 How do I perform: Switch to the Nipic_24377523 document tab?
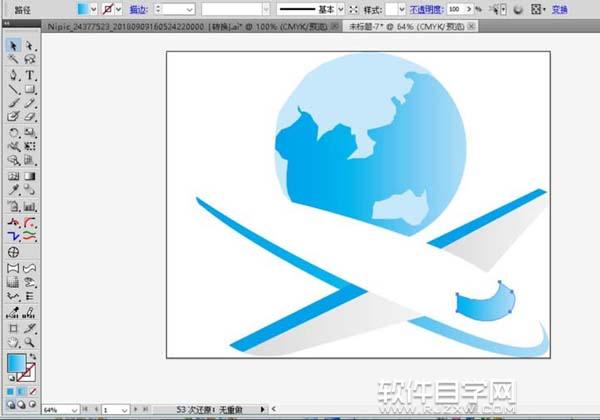pos(187,27)
